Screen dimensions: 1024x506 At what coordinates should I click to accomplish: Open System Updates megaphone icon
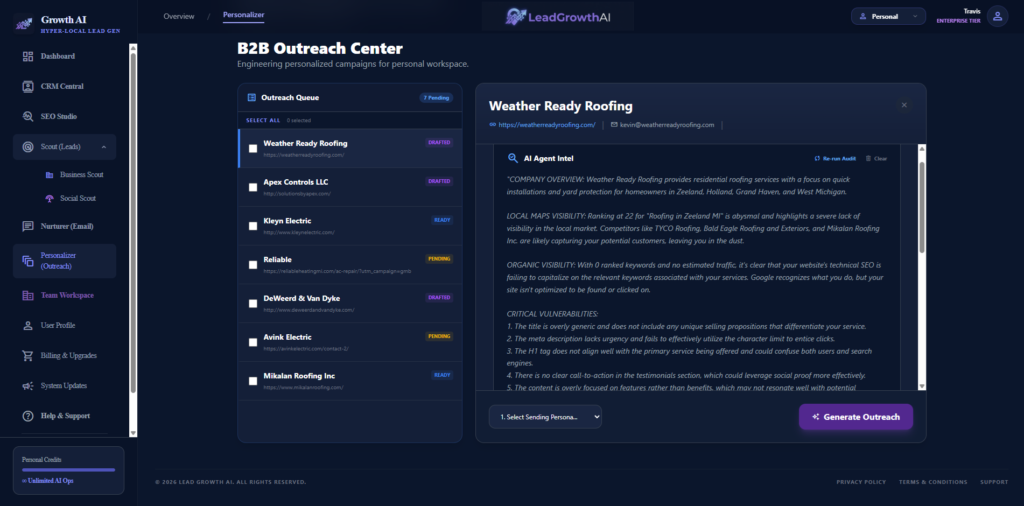pyautogui.click(x=27, y=386)
